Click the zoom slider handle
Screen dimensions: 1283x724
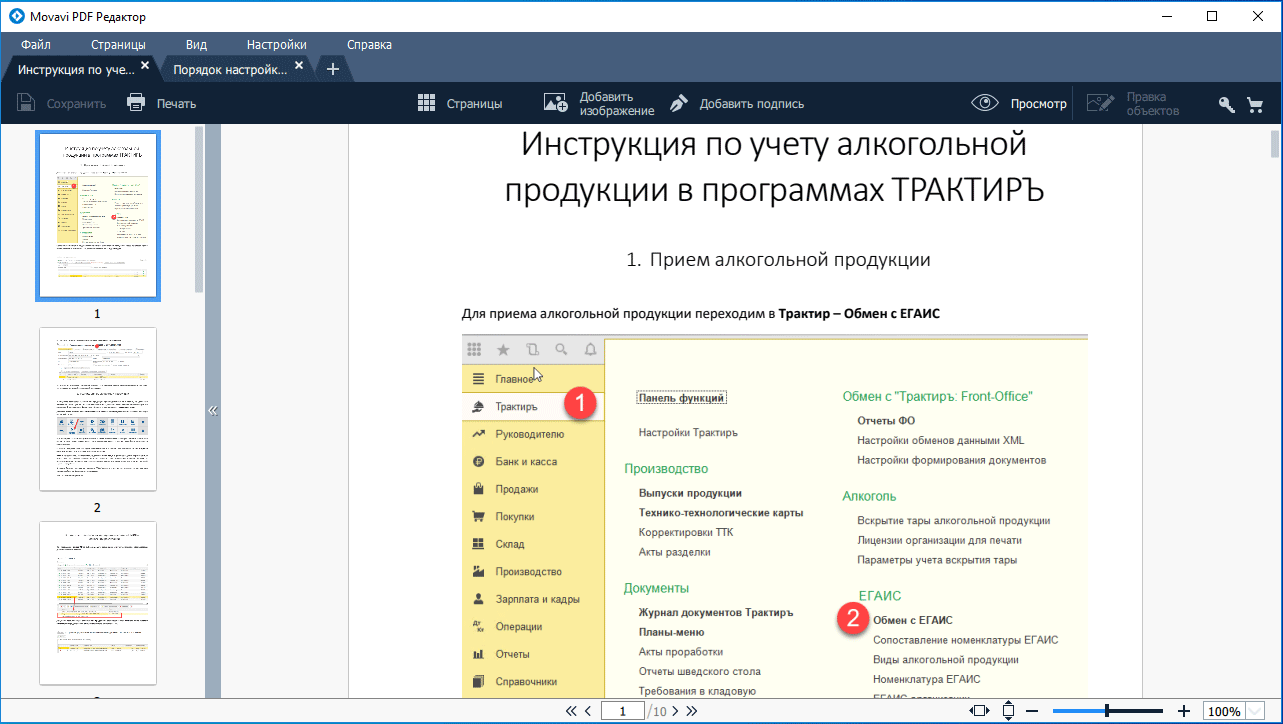1107,711
